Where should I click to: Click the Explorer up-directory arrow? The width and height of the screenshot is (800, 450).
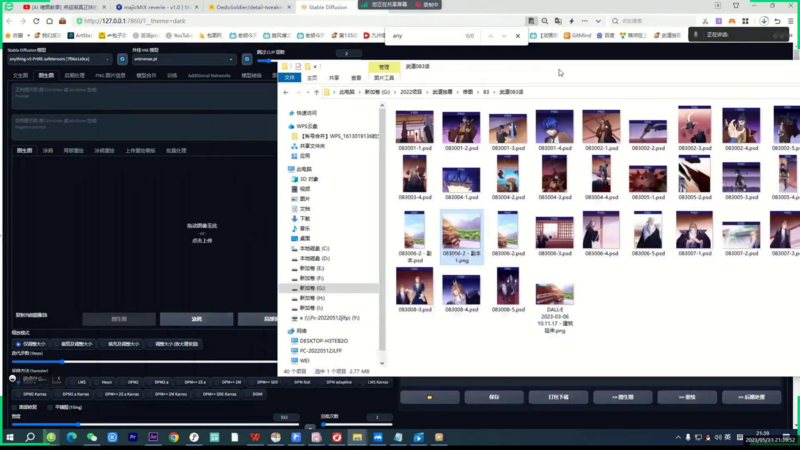[x=317, y=92]
